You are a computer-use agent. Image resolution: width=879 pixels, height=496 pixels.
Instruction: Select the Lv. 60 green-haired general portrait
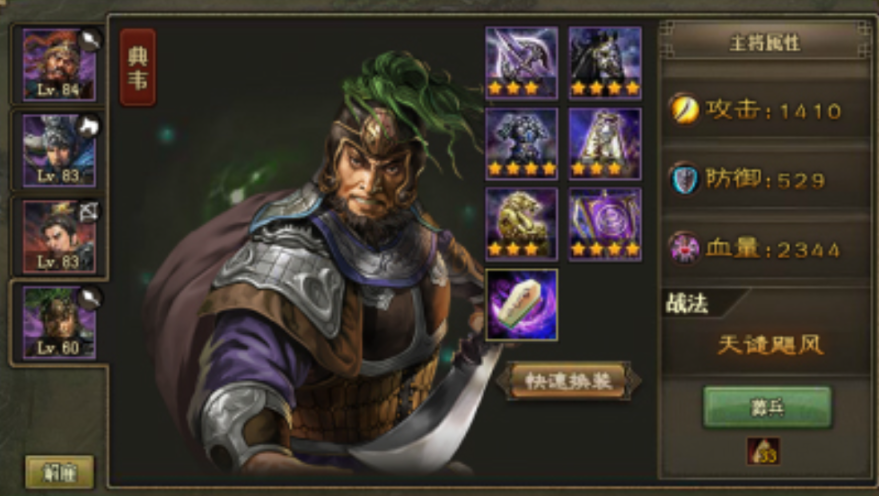click(59, 322)
